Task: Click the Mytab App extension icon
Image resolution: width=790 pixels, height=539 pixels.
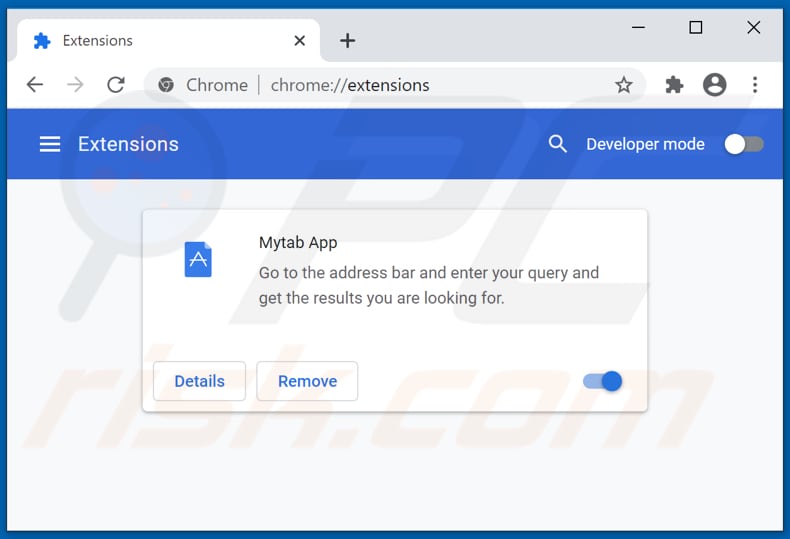Action: [x=198, y=259]
